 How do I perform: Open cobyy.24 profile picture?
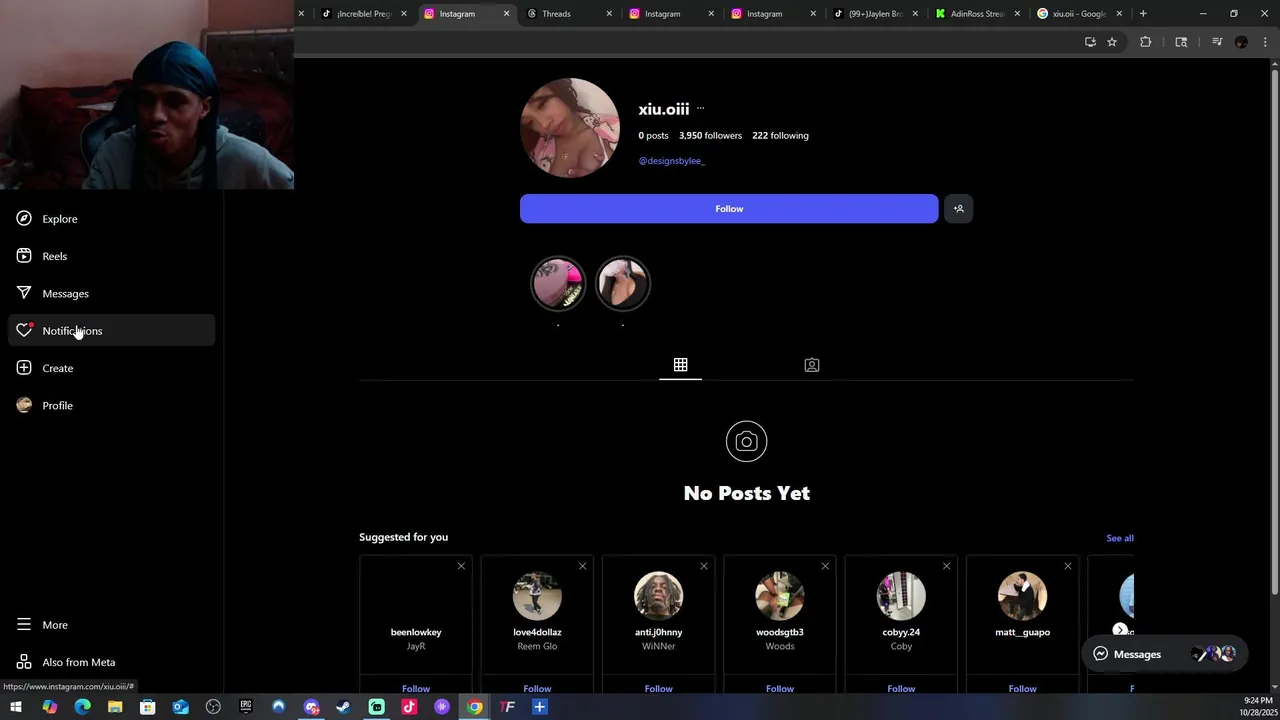tap(901, 596)
